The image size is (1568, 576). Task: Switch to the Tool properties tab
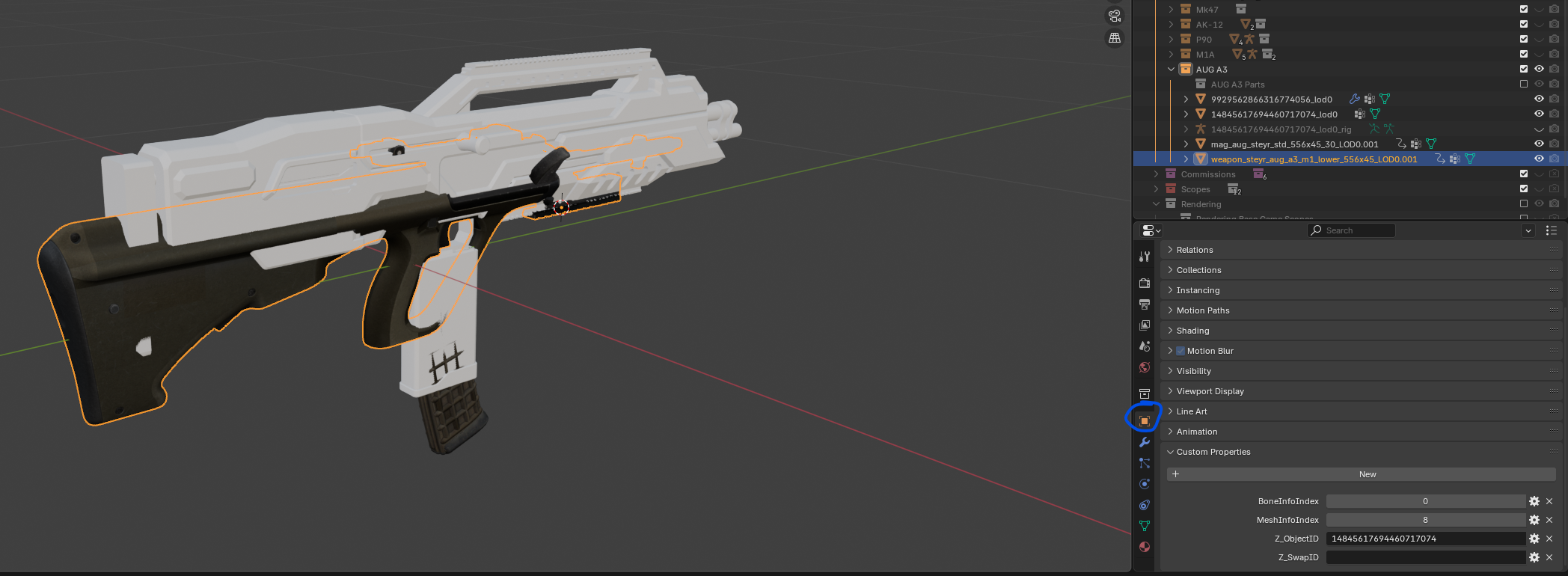[x=1144, y=257]
